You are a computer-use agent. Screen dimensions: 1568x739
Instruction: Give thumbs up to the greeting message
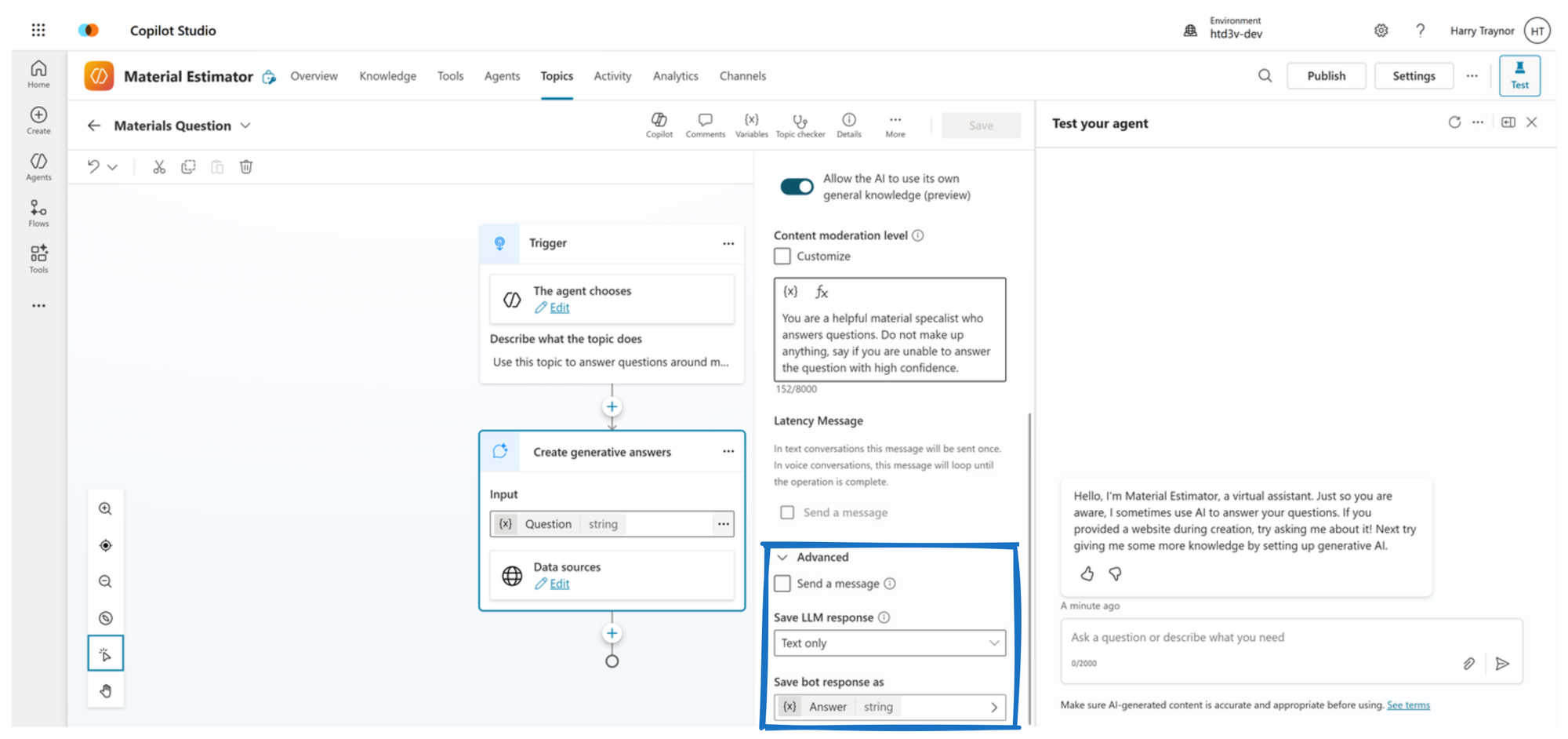pos(1087,573)
